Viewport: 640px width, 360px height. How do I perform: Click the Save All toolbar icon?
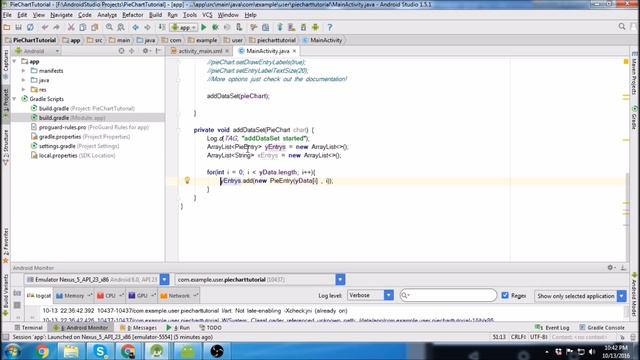pos(18,27)
